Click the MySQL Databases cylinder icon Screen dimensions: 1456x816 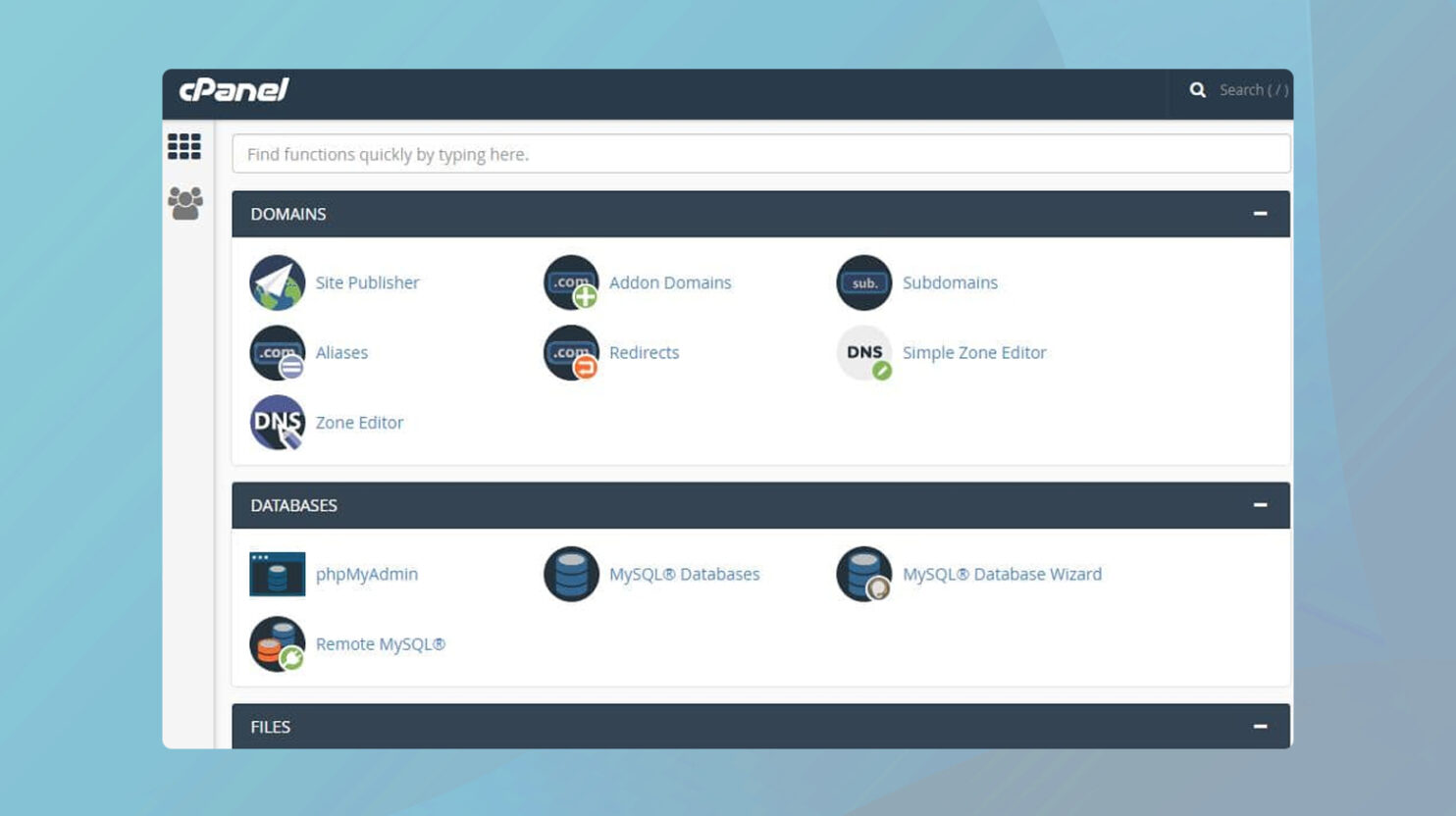[x=571, y=574]
